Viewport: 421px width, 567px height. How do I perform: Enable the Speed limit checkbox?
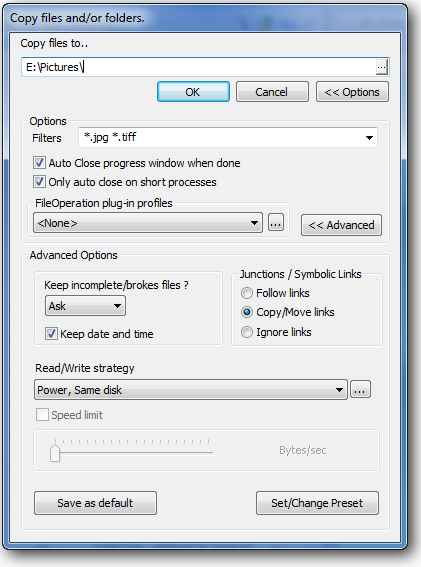click(x=42, y=414)
